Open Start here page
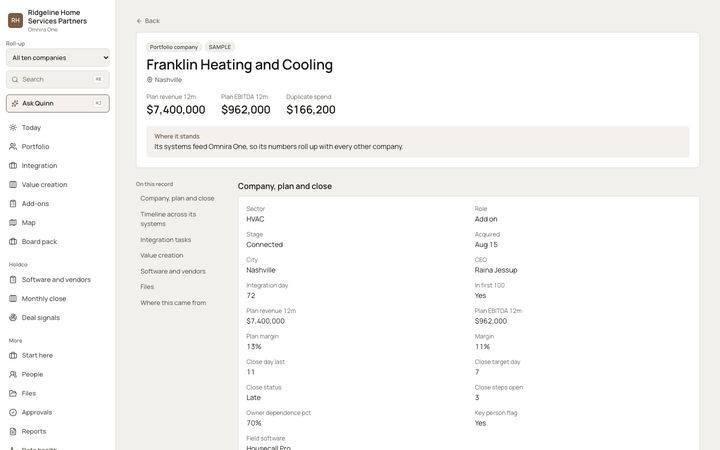Viewport: 720px width, 450px height. click(58, 355)
